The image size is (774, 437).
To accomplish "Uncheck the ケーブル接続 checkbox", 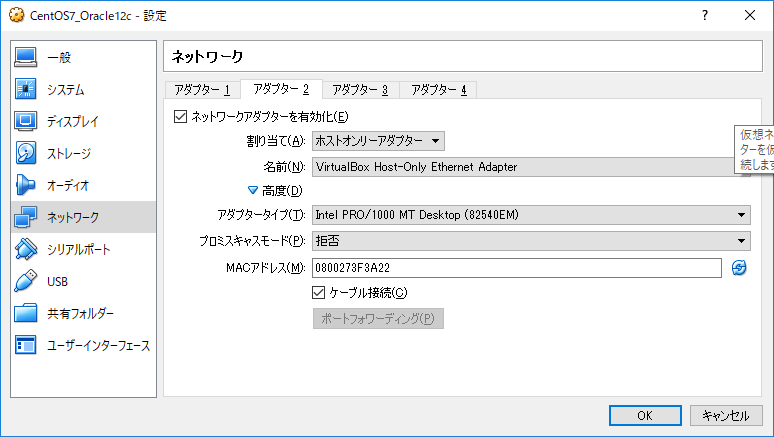I will (x=319, y=292).
